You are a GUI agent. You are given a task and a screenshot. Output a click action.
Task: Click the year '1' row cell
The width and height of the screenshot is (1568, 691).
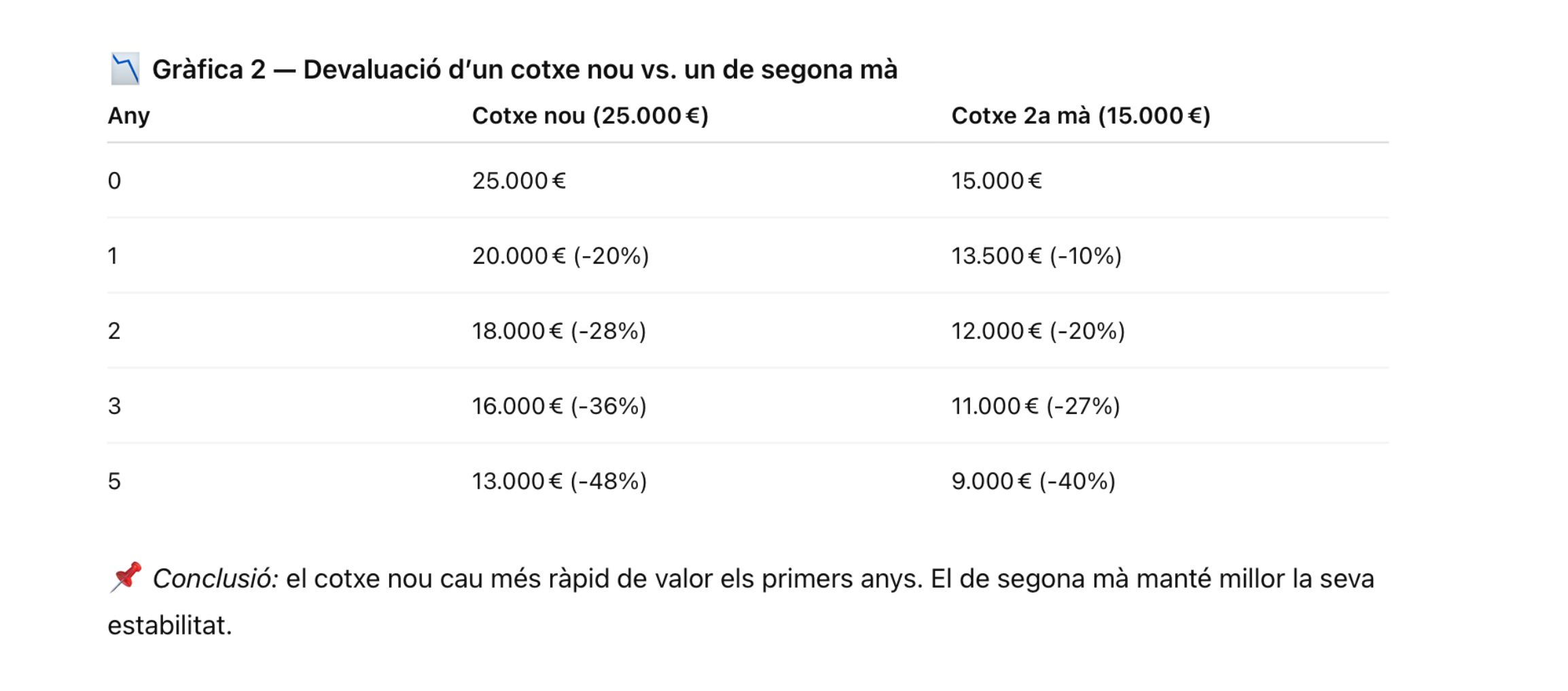(113, 256)
